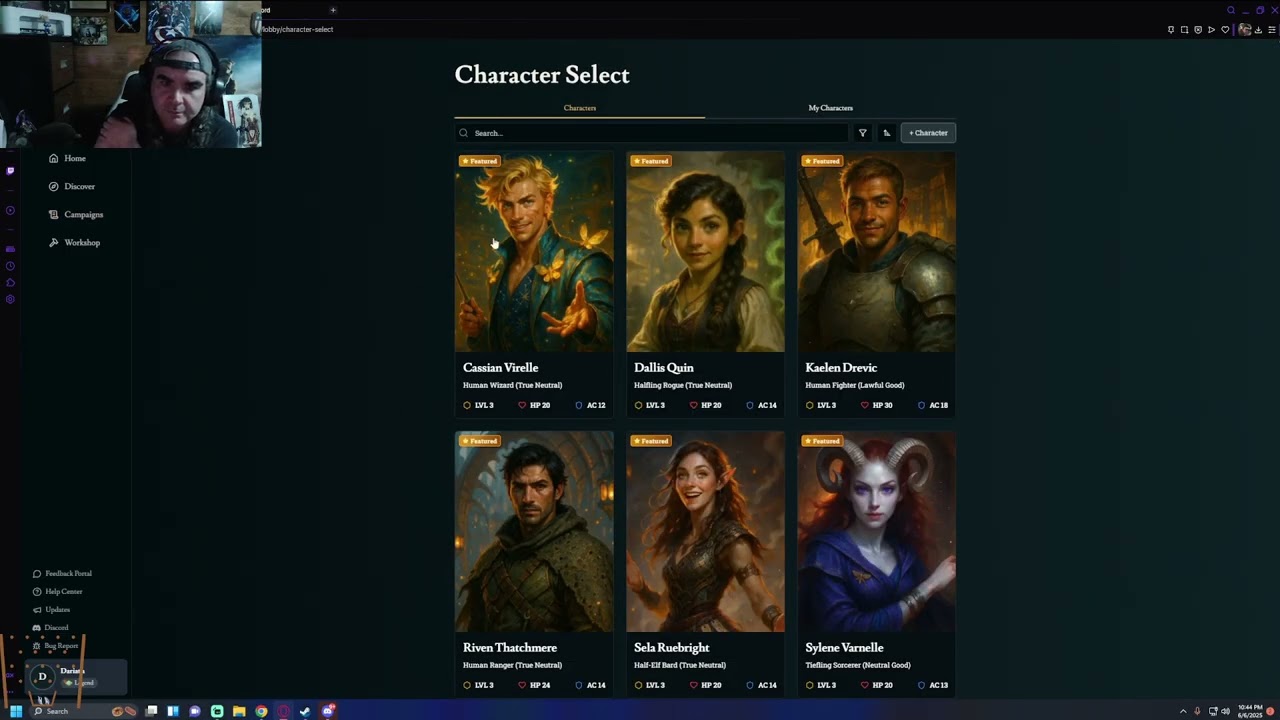Click the browser tab search magnifier
Image resolution: width=1280 pixels, height=720 pixels.
coord(1231,10)
